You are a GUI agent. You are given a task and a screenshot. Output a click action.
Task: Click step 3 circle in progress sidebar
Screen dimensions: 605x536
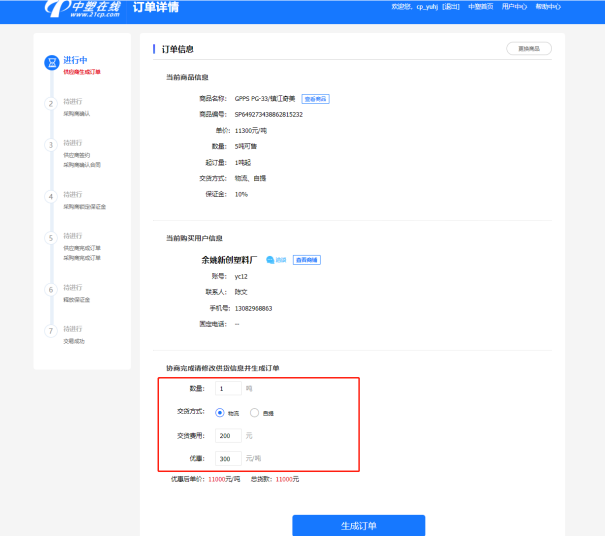51,145
